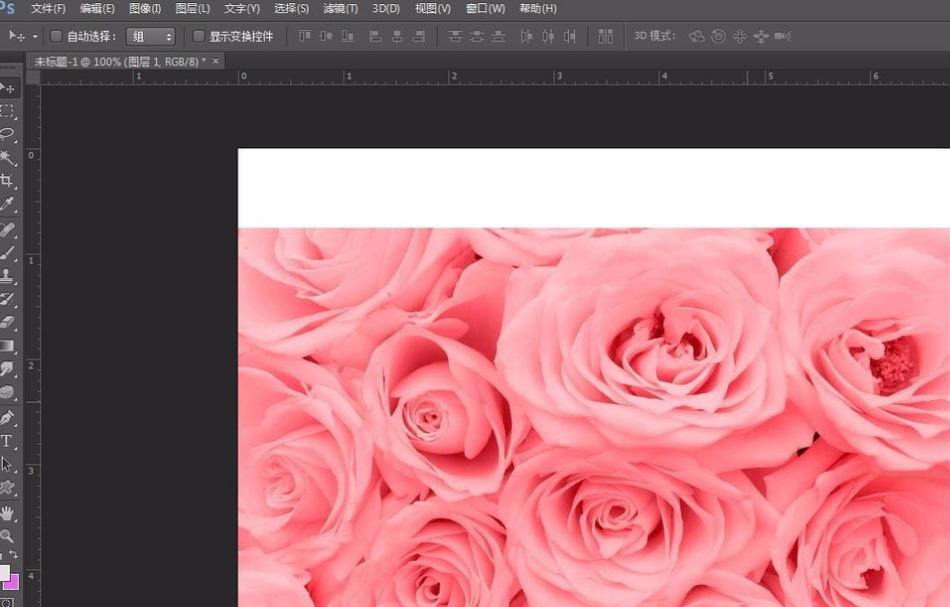Select the Healing Brush bandage tool

(7, 230)
